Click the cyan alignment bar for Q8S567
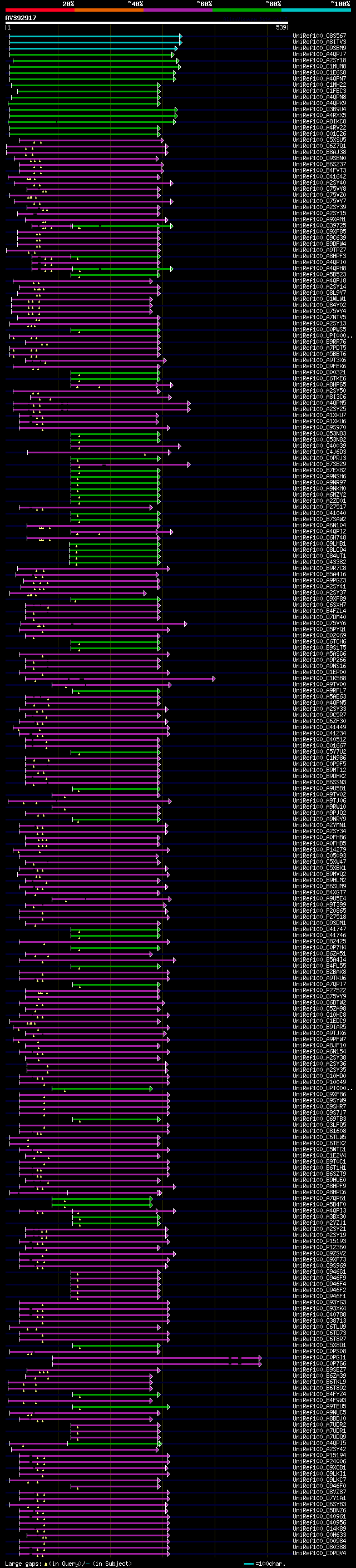 (95, 36)
